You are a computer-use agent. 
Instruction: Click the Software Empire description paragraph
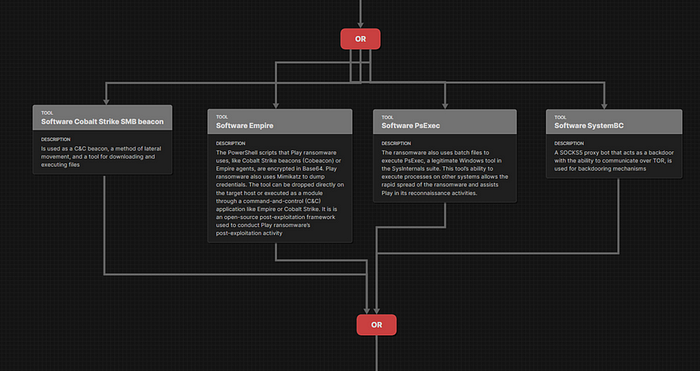pos(280,193)
